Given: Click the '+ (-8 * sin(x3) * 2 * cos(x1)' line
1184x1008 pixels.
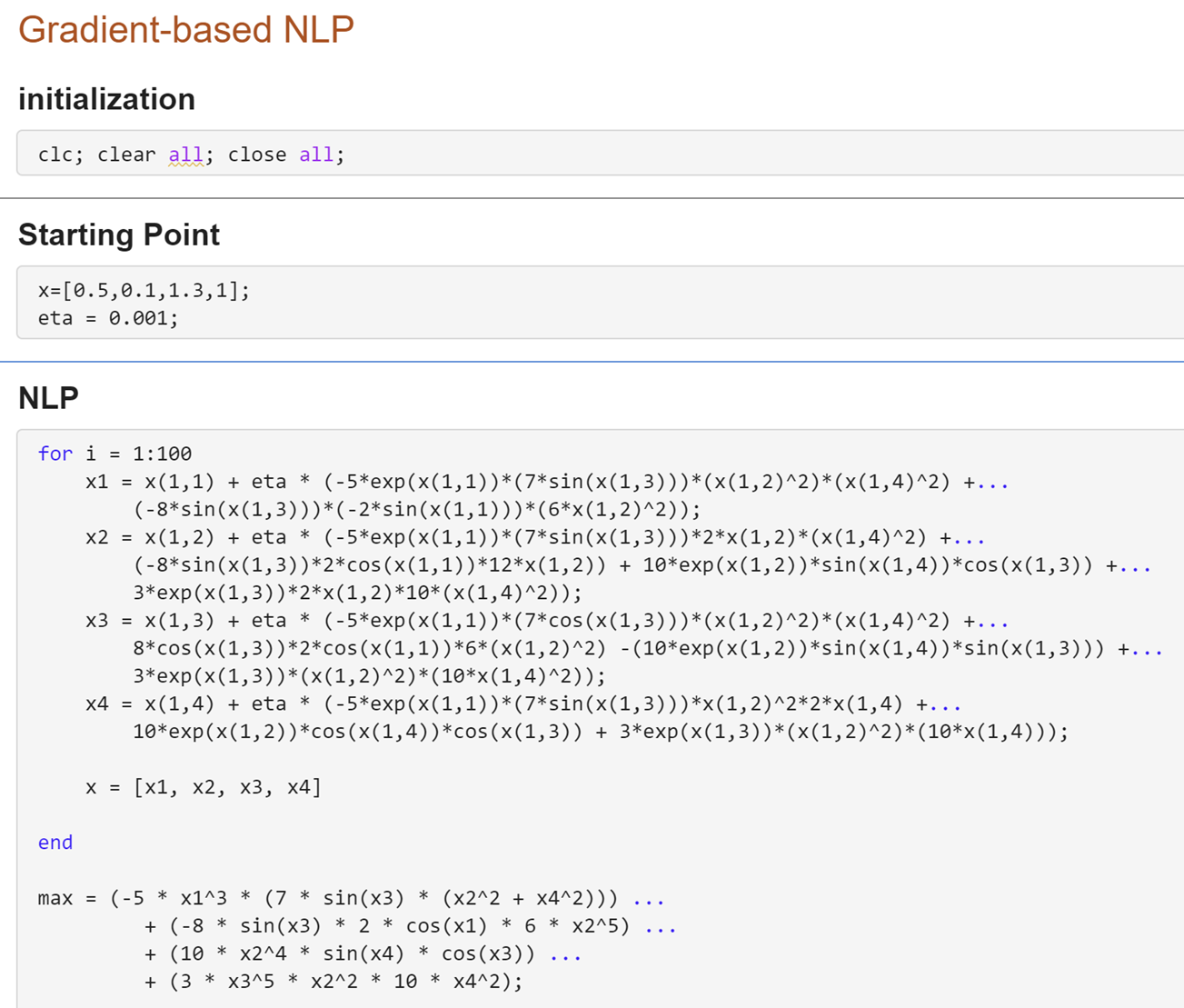Looking at the screenshot, I should point(410,926).
